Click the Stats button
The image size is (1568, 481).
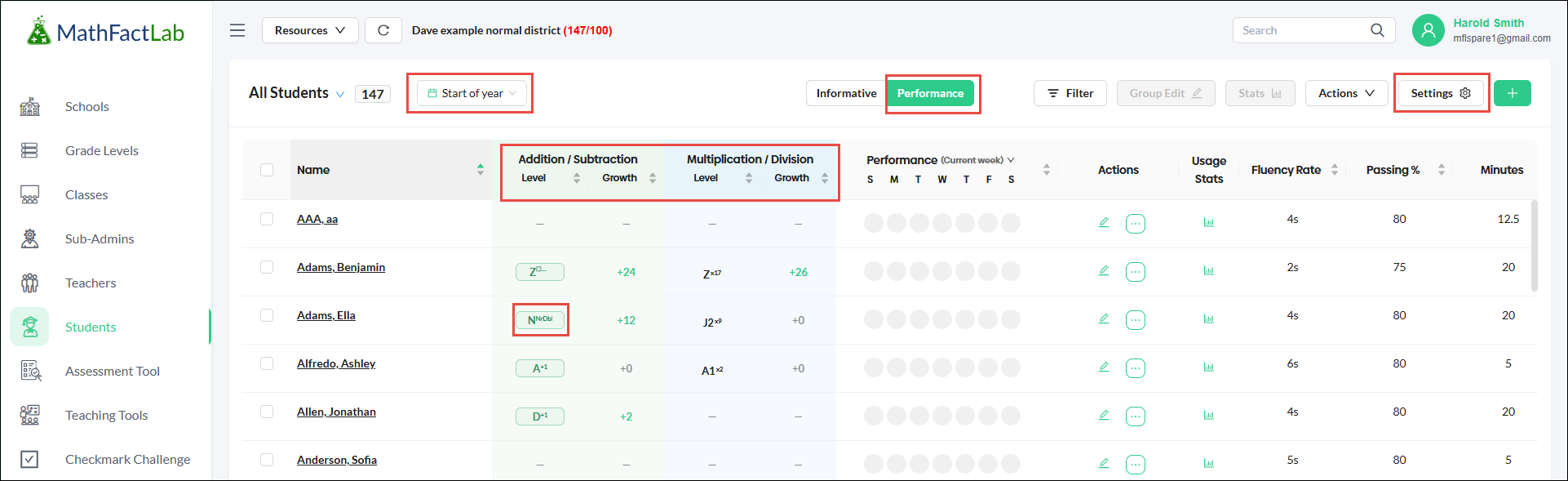1260,93
